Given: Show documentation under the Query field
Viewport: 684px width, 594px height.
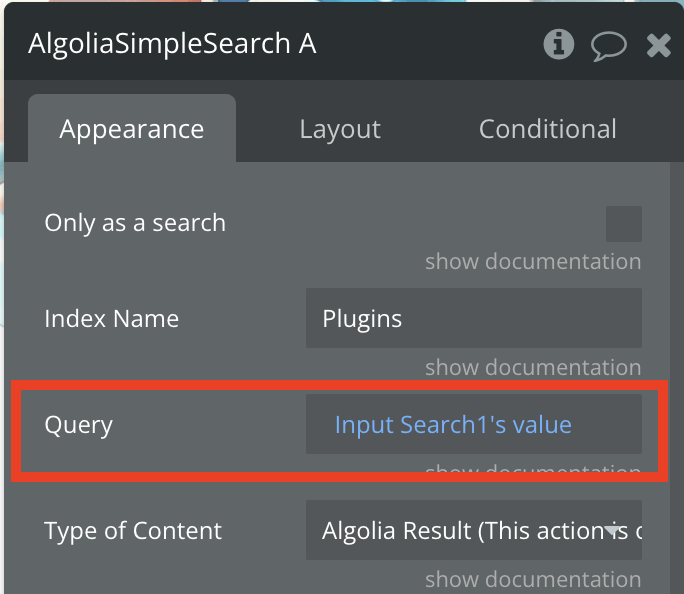Looking at the screenshot, I should (533, 469).
